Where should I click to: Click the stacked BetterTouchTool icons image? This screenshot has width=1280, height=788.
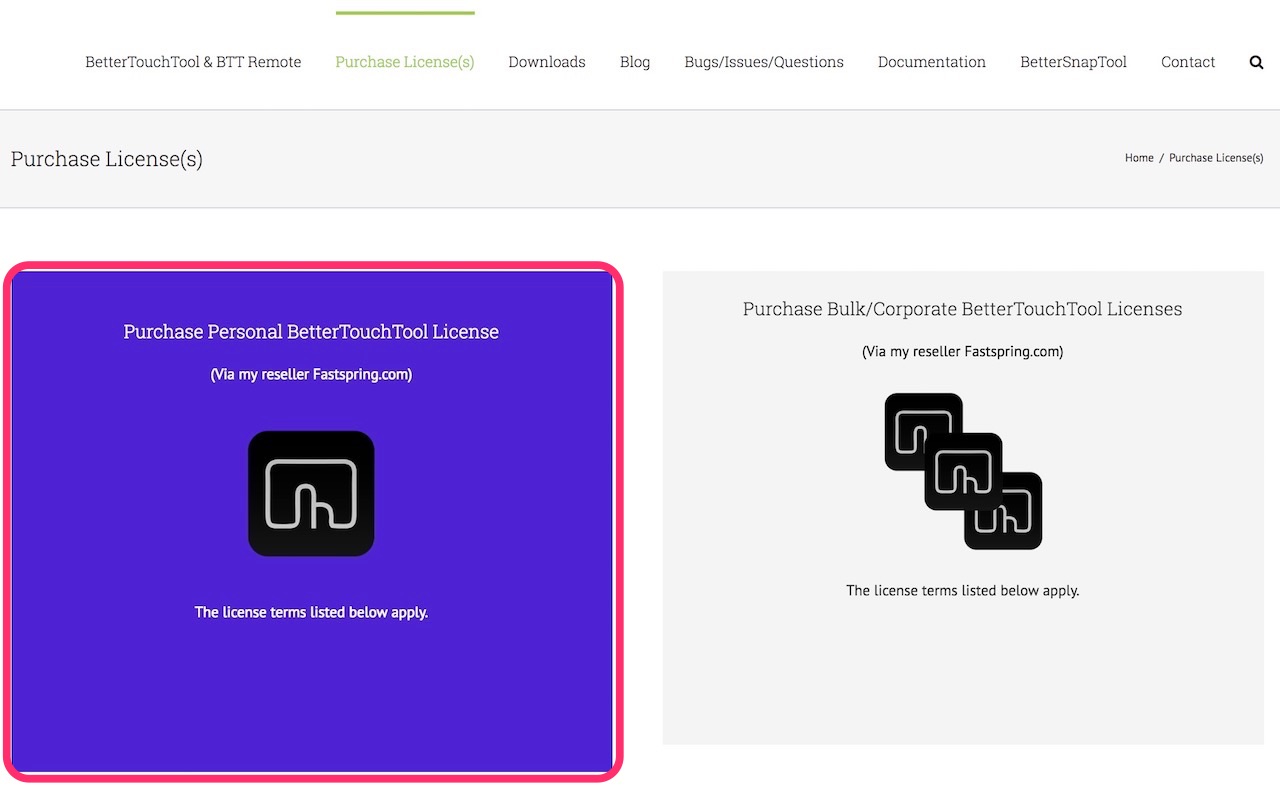963,471
